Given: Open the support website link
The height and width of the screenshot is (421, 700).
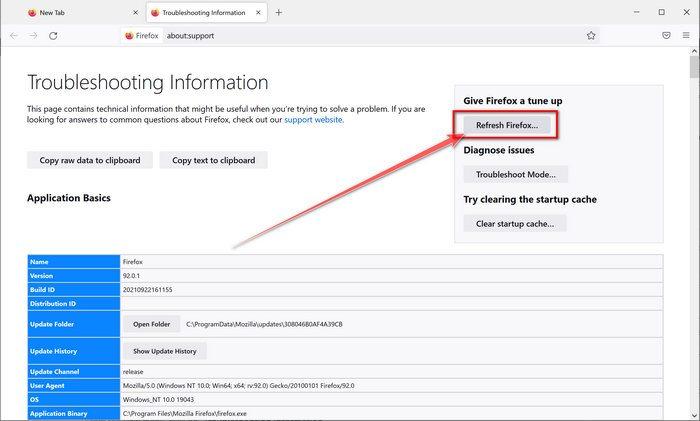Looking at the screenshot, I should (x=313, y=120).
